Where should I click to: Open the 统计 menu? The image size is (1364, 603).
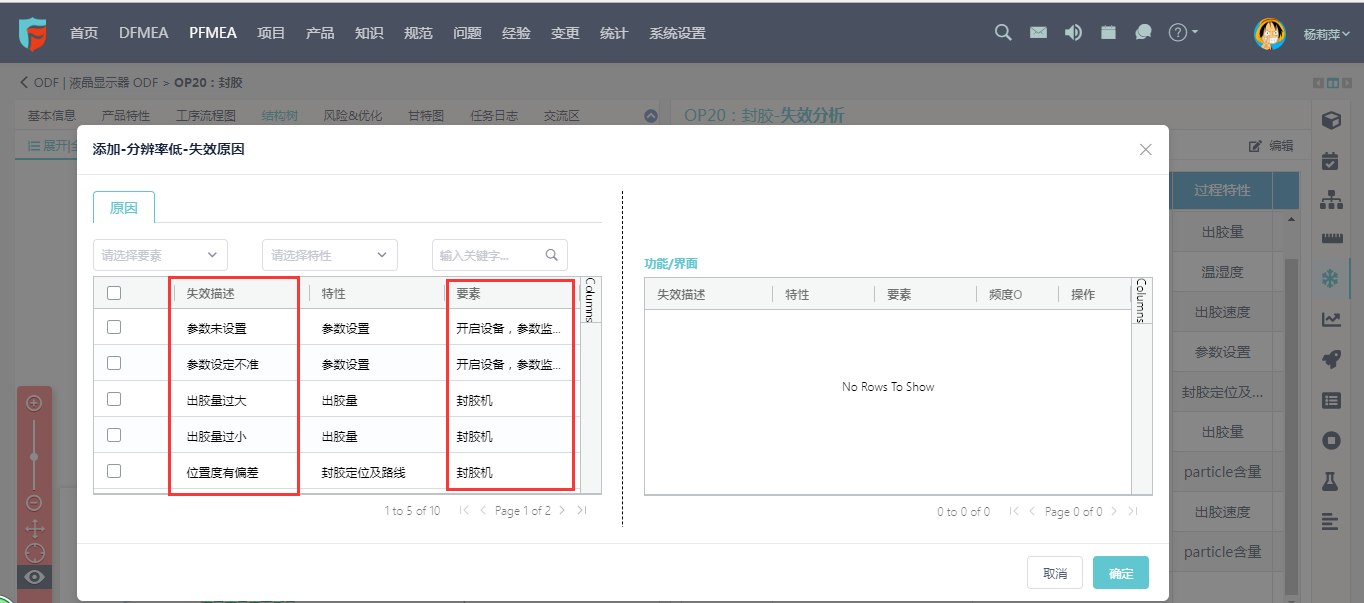(614, 33)
